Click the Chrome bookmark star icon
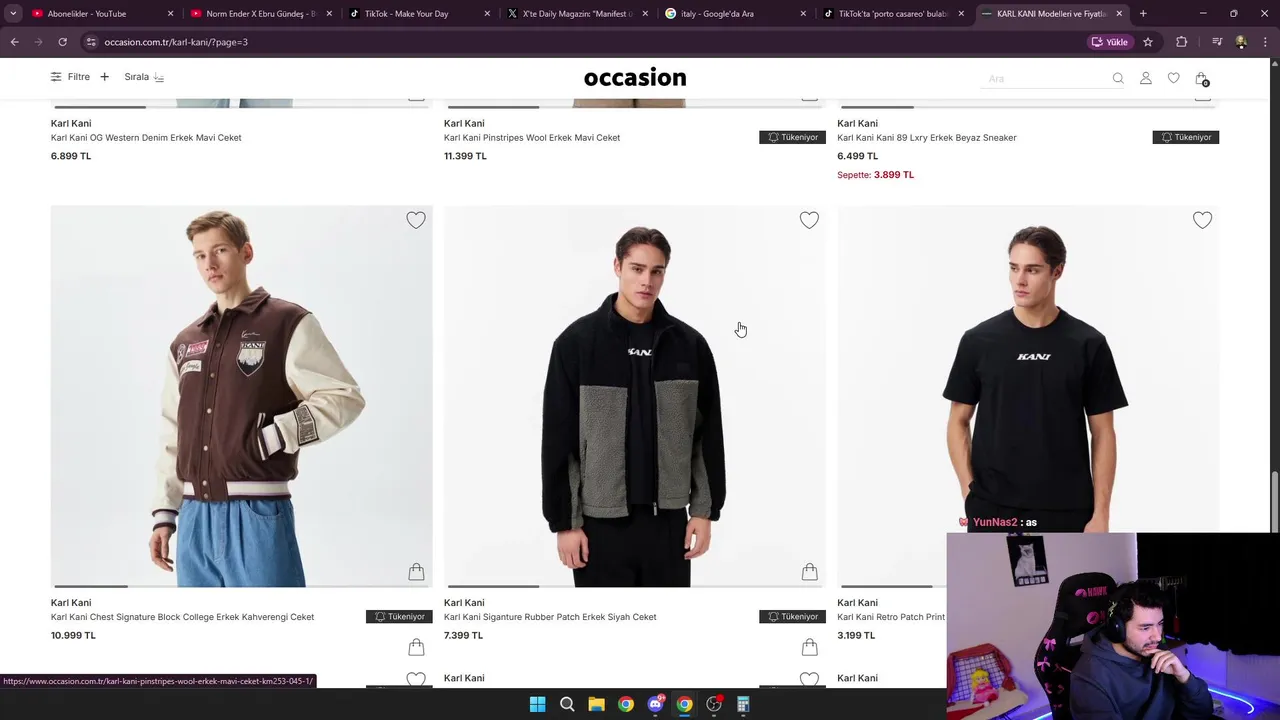The image size is (1280, 720). tap(1148, 42)
